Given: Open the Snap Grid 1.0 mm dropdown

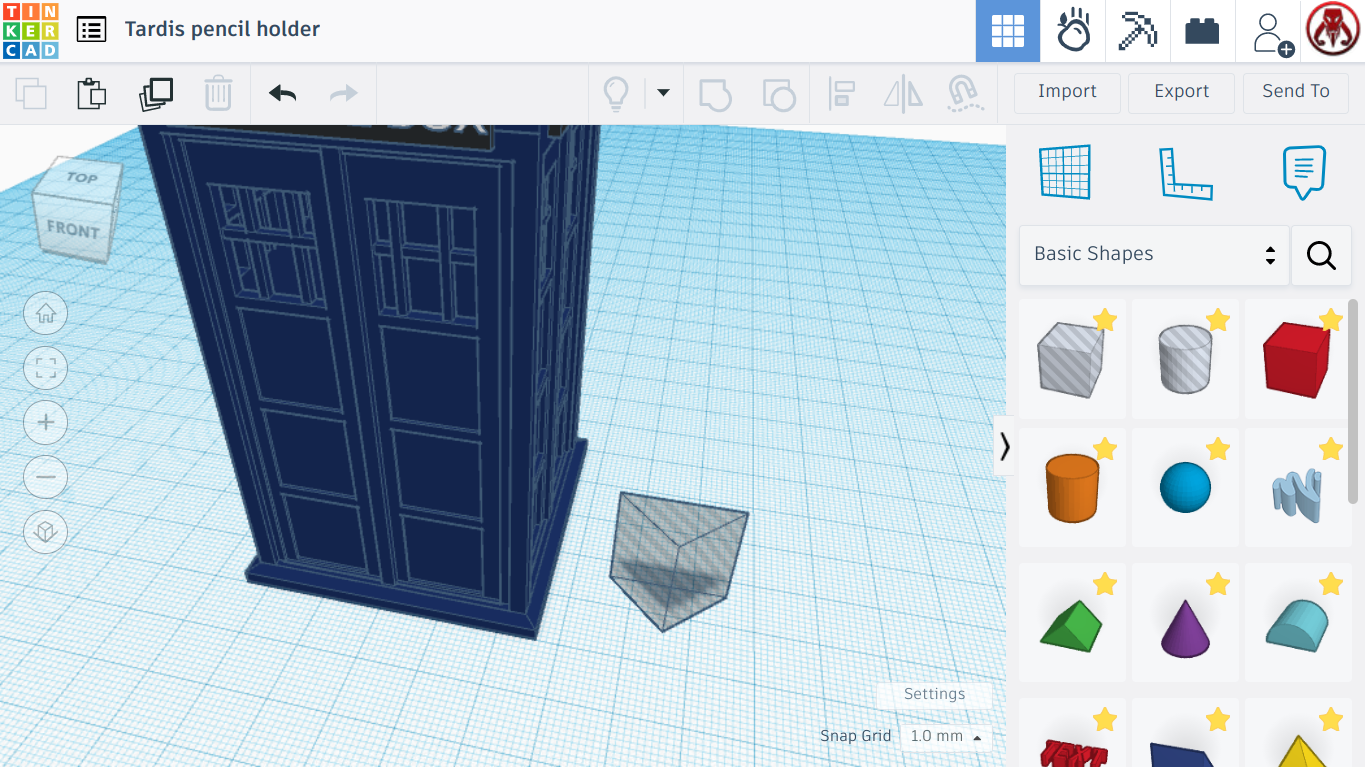Looking at the screenshot, I should 945,737.
